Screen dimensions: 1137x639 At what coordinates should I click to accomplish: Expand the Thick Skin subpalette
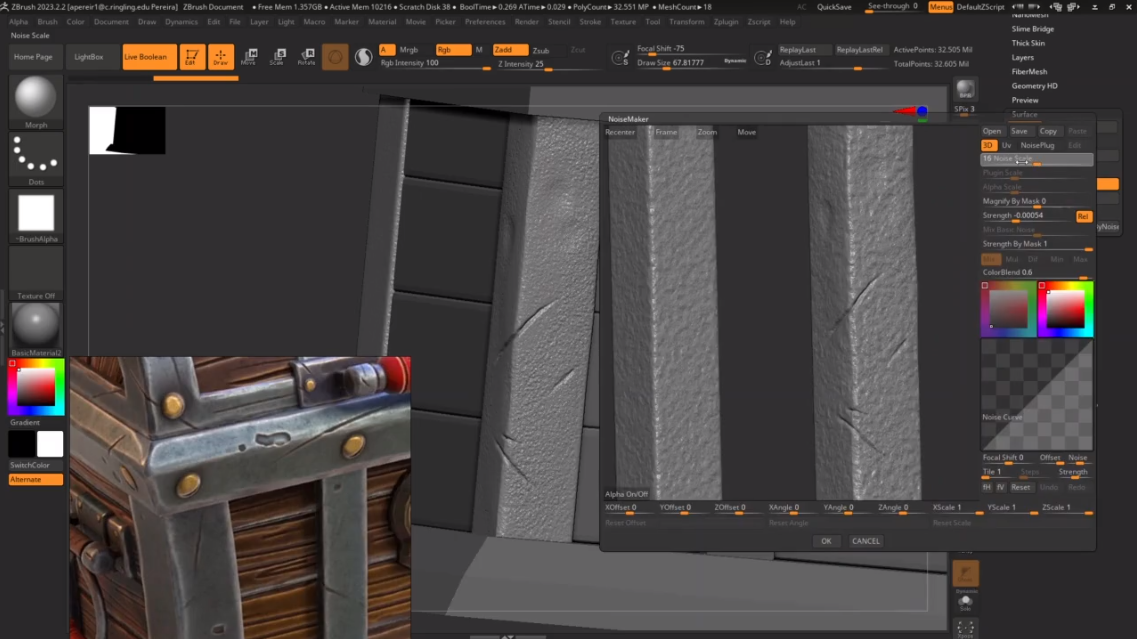pyautogui.click(x=1028, y=43)
